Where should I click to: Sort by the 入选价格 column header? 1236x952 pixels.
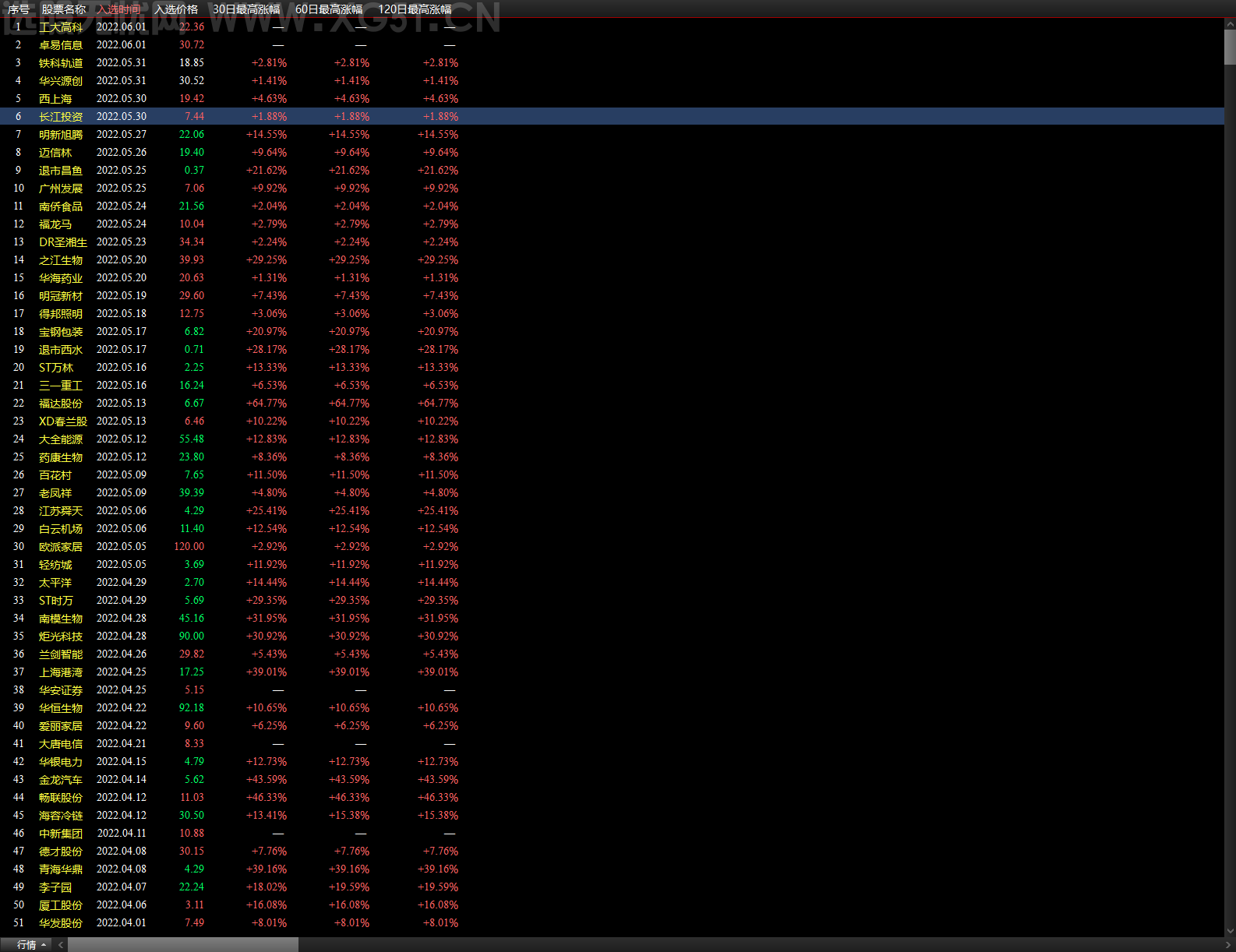[176, 9]
